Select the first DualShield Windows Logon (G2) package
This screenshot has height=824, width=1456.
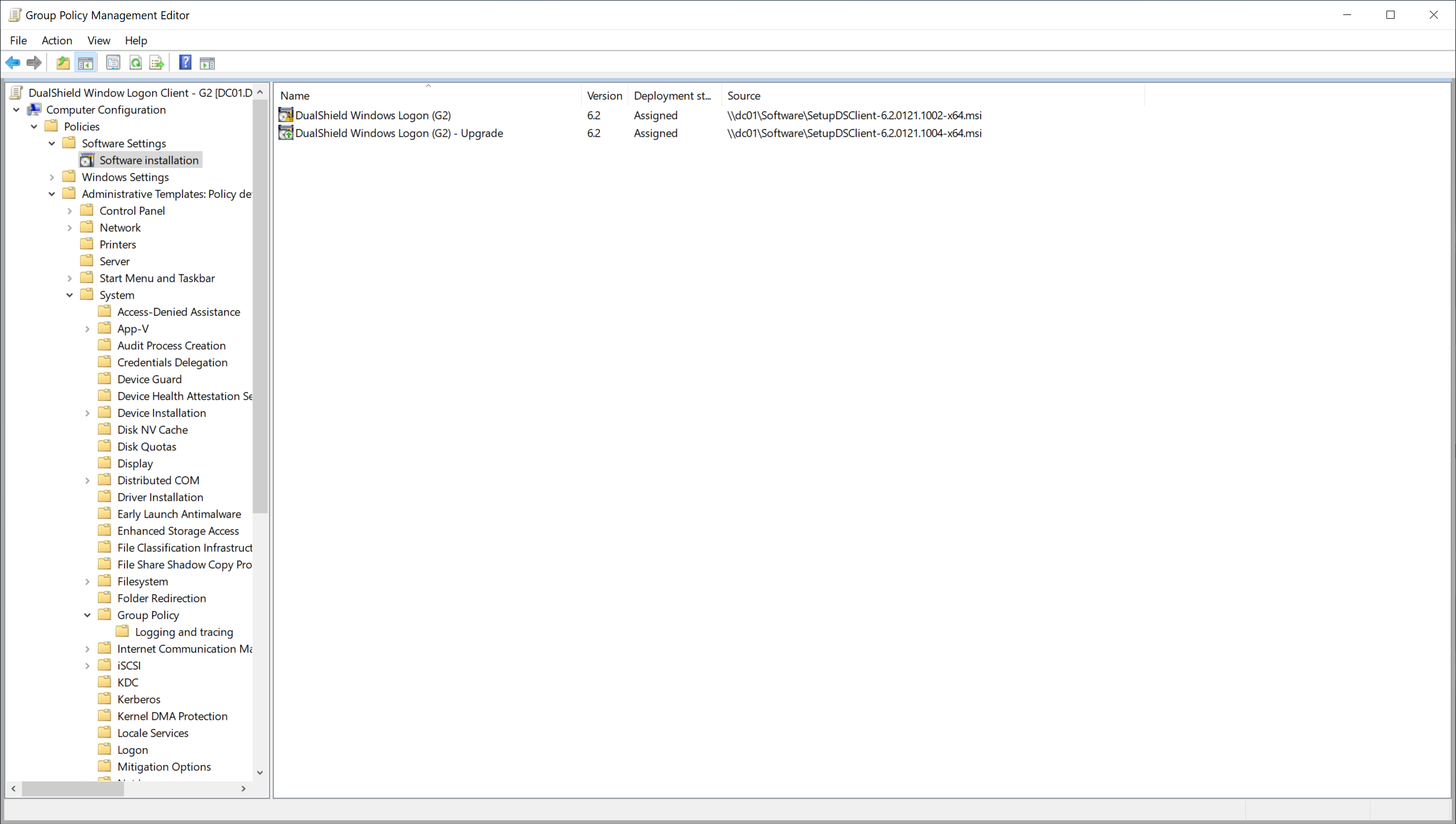tap(372, 115)
